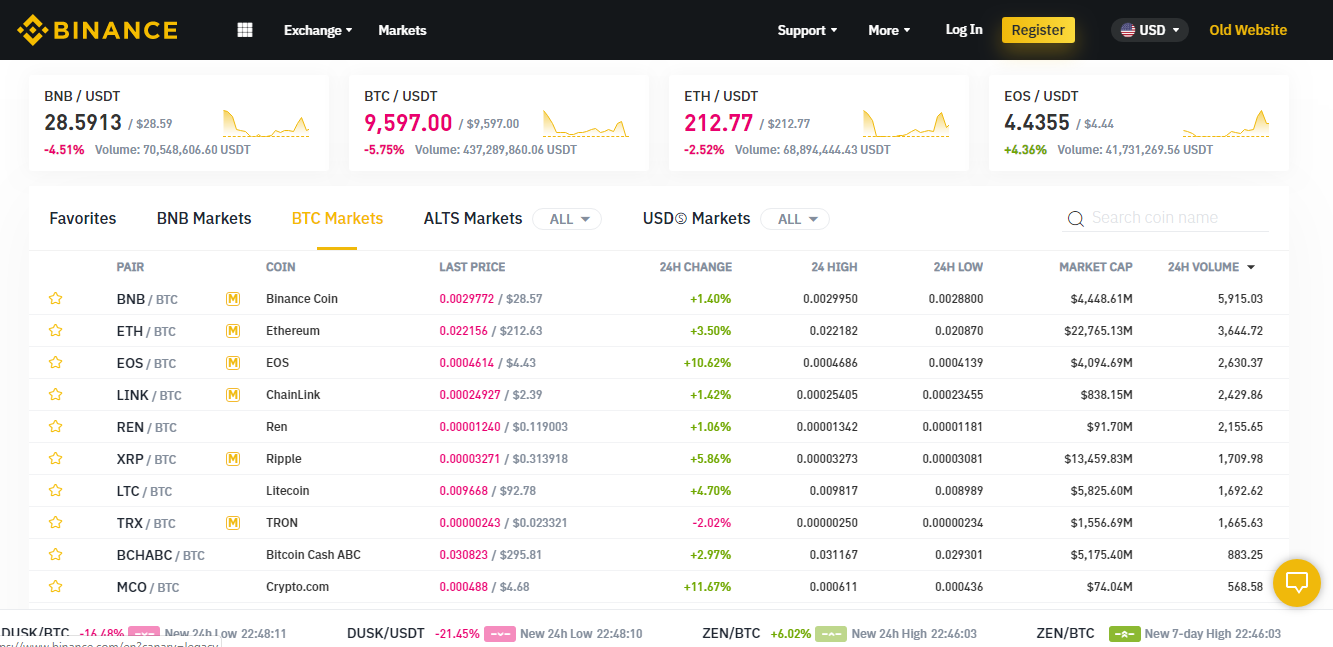Click the margin M badge for TRX/BTC
1333x647 pixels.
233,522
